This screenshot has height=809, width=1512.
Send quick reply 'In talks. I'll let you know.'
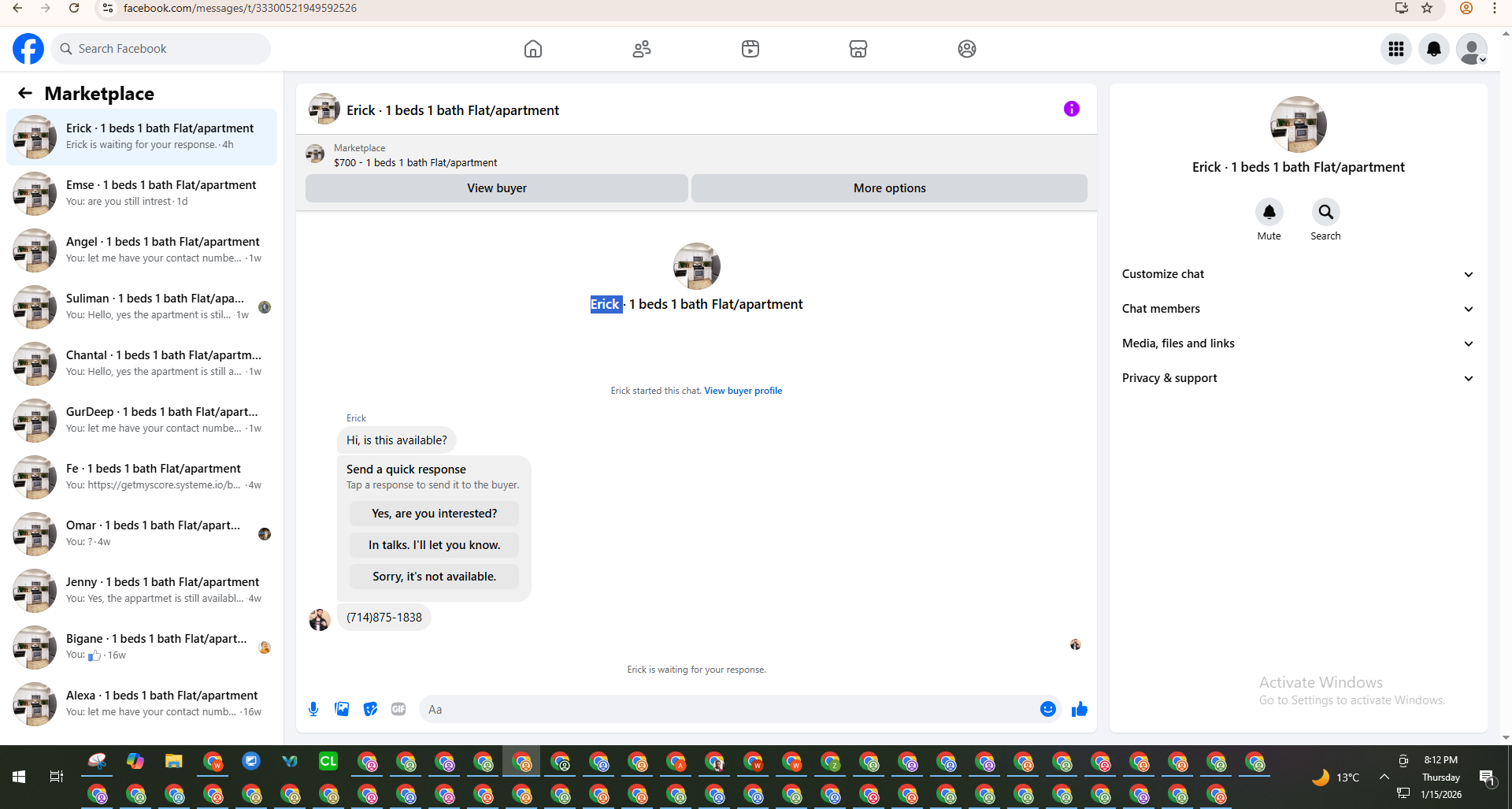[x=434, y=545]
